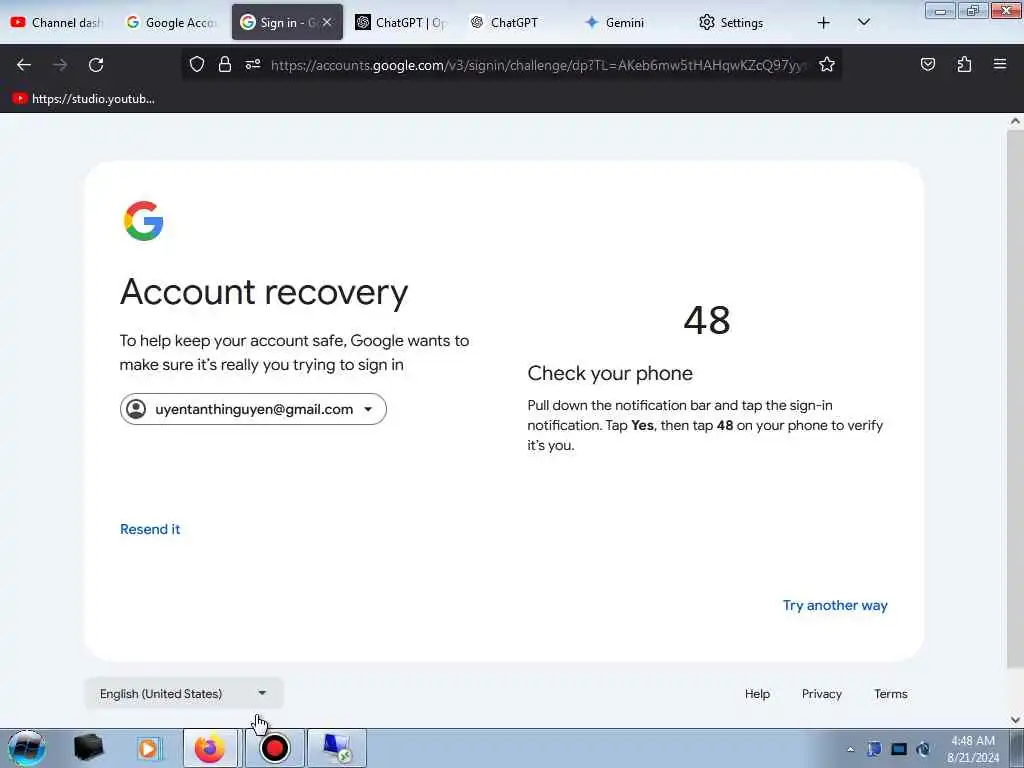Open the remote desktop taskbar icon
1024x768 pixels.
337,748
